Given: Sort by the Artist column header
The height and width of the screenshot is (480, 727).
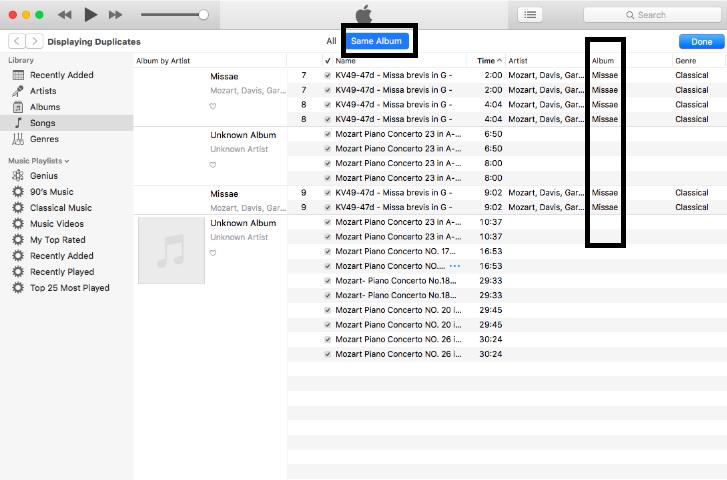Looking at the screenshot, I should click(x=518, y=61).
